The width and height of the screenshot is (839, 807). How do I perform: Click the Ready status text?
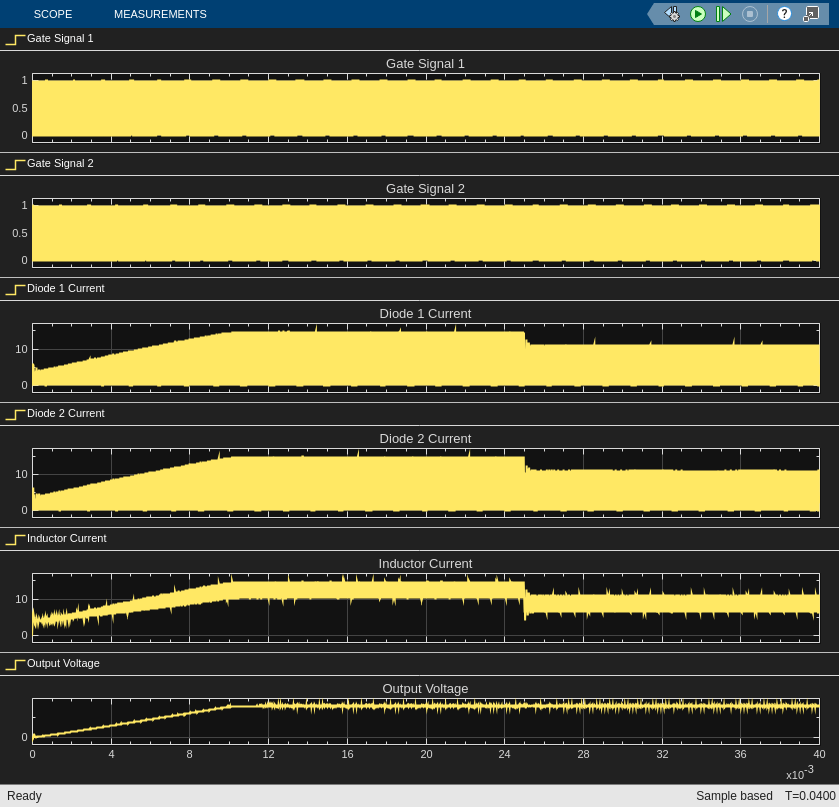pos(24,796)
